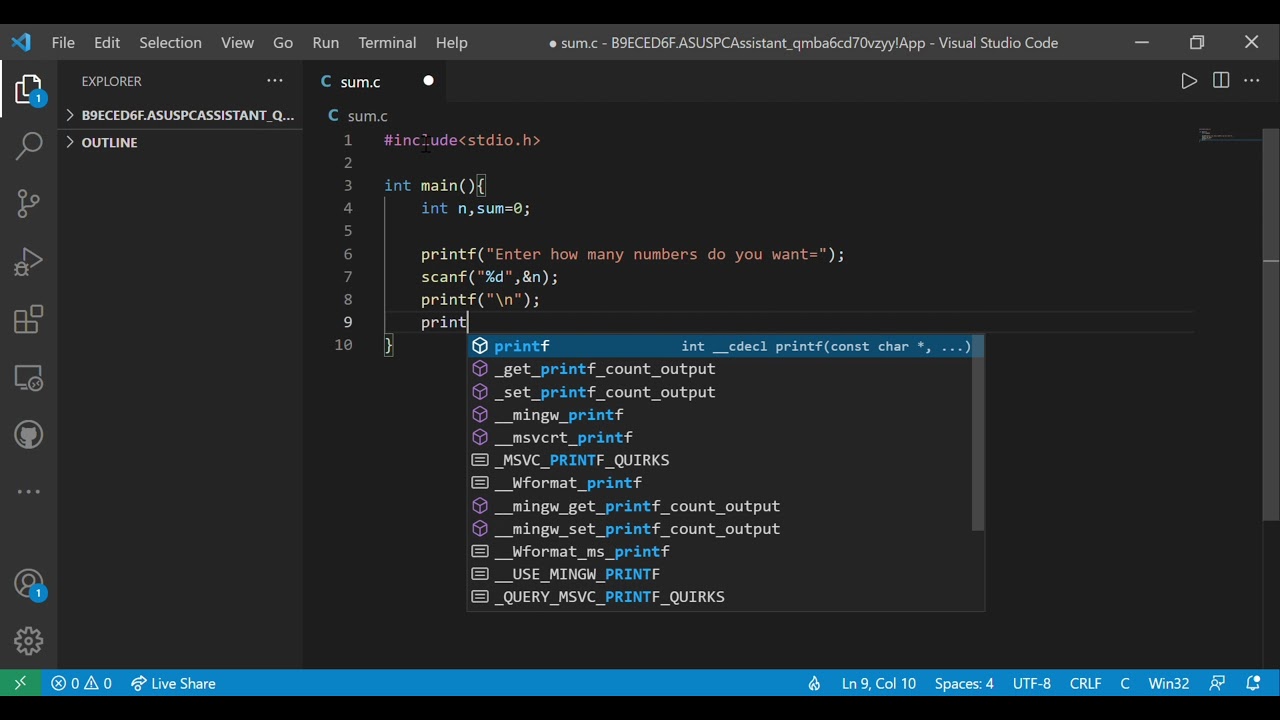The image size is (1280, 720).
Task: Click the scanf("%d",&n); code line
Action: [490, 277]
